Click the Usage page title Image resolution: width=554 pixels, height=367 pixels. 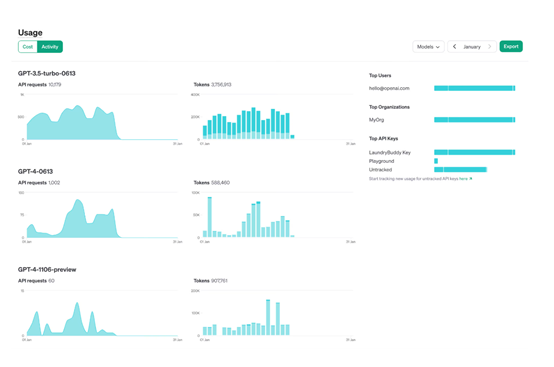pos(30,32)
